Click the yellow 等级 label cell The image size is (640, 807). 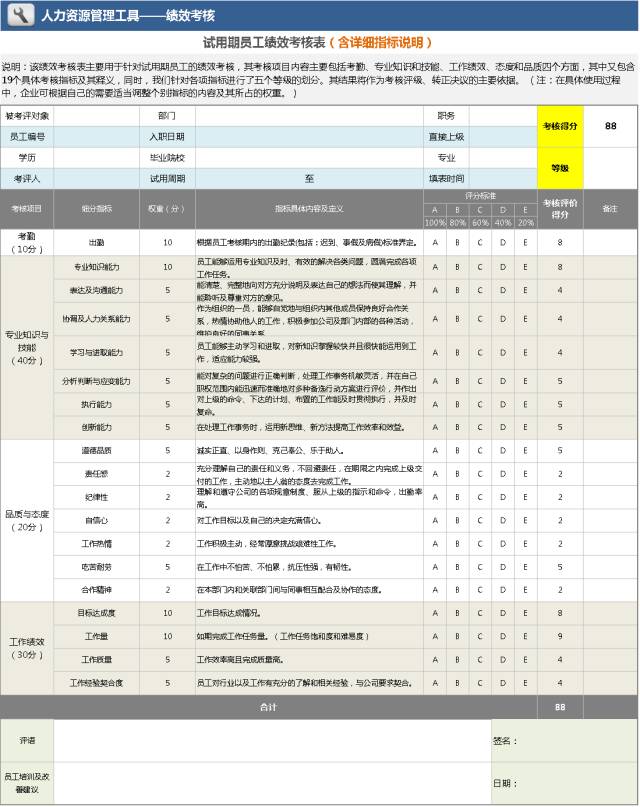pyautogui.click(x=559, y=168)
